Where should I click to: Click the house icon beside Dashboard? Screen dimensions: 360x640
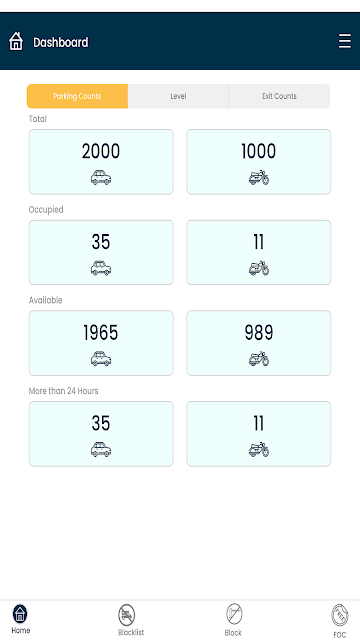click(x=16, y=41)
